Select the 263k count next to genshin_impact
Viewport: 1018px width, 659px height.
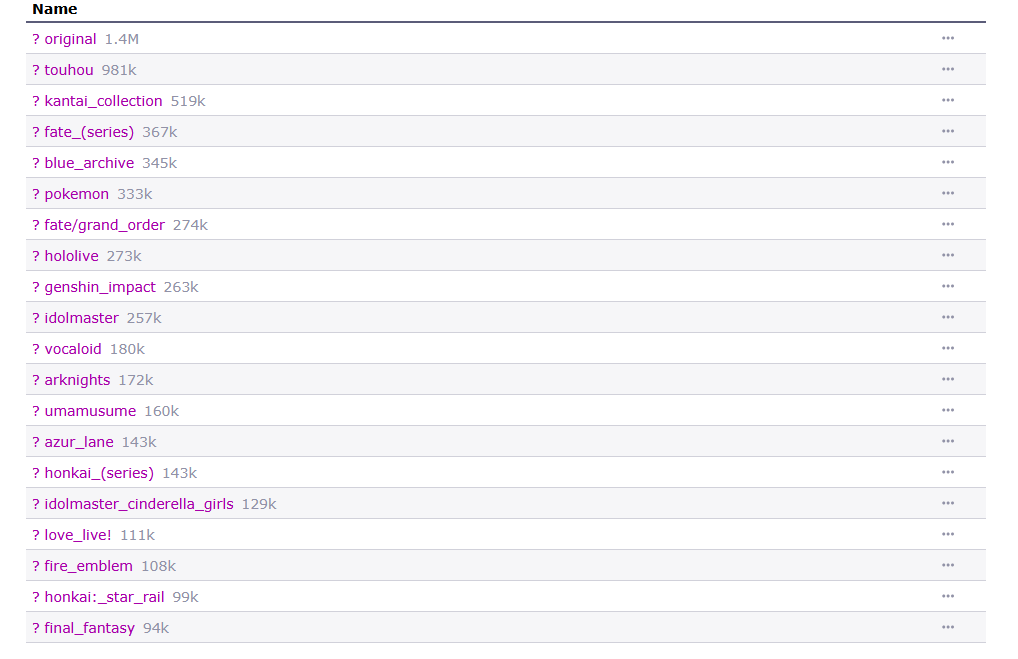(181, 287)
